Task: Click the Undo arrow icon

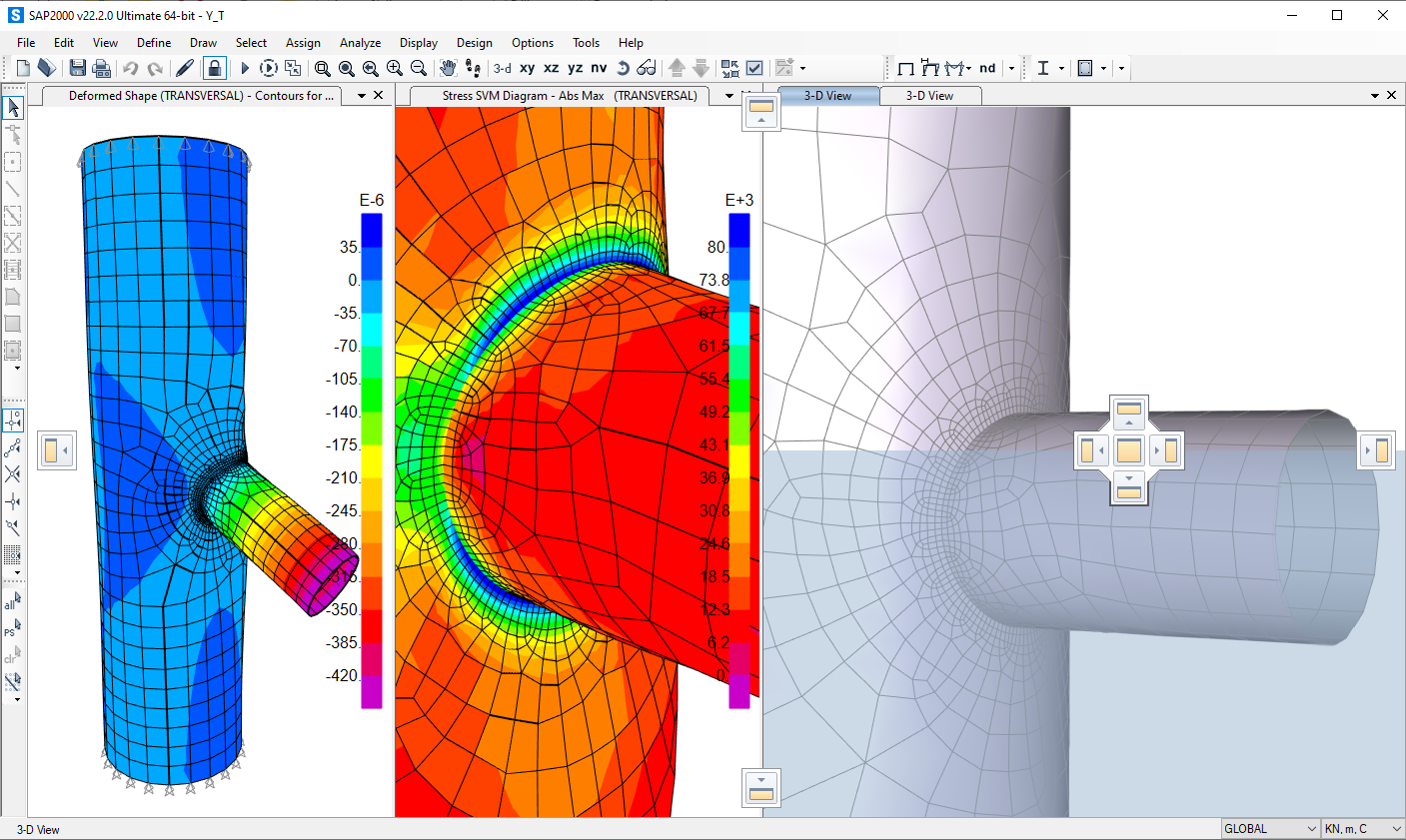Action: (130, 68)
